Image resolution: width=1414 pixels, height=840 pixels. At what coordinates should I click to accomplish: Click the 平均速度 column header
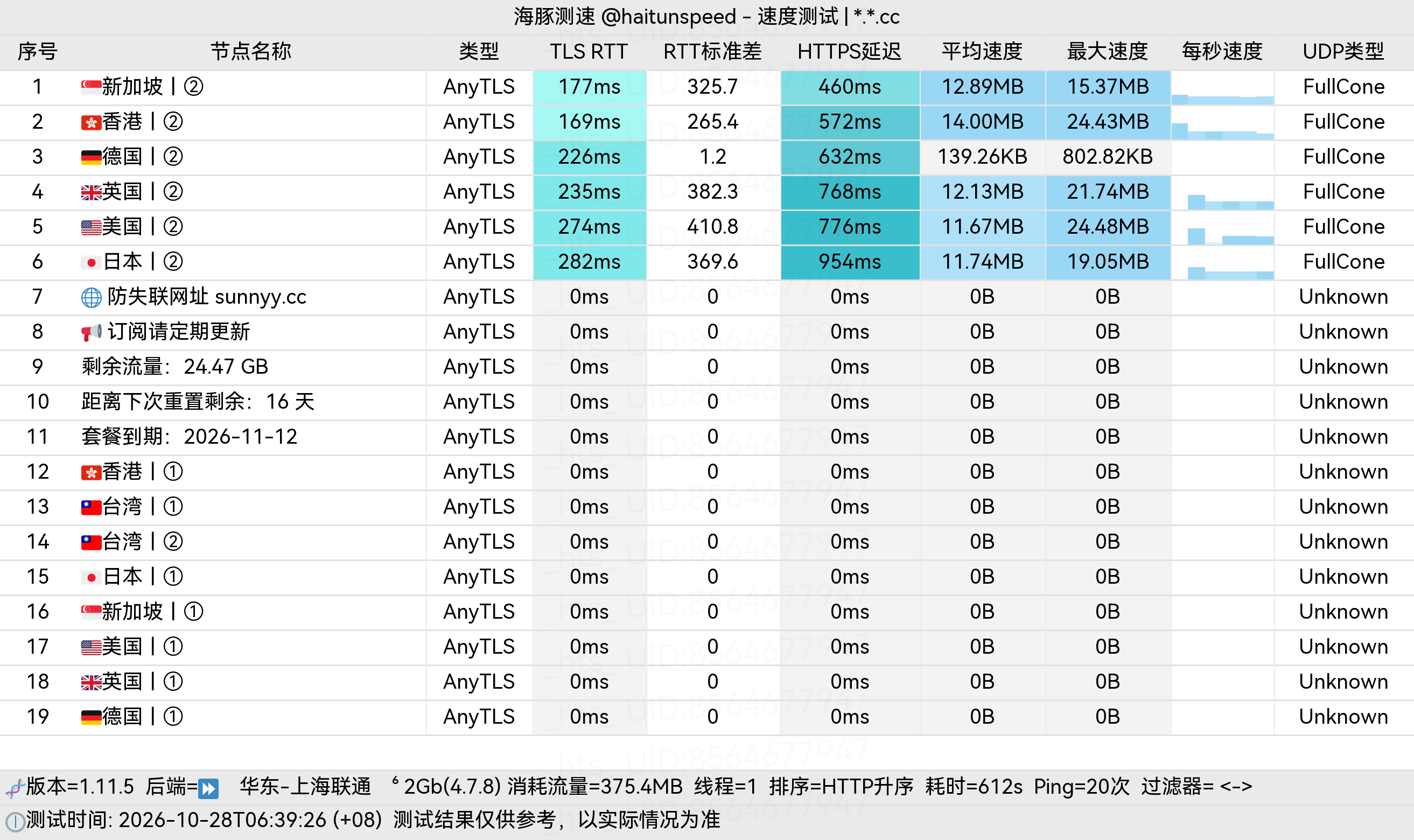pos(982,52)
